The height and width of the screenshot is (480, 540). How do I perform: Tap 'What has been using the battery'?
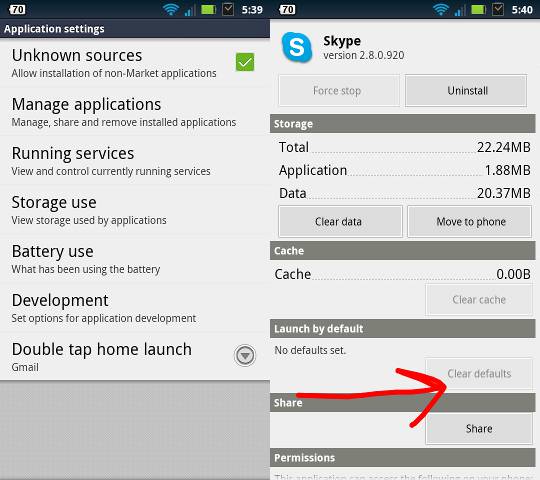point(86,269)
